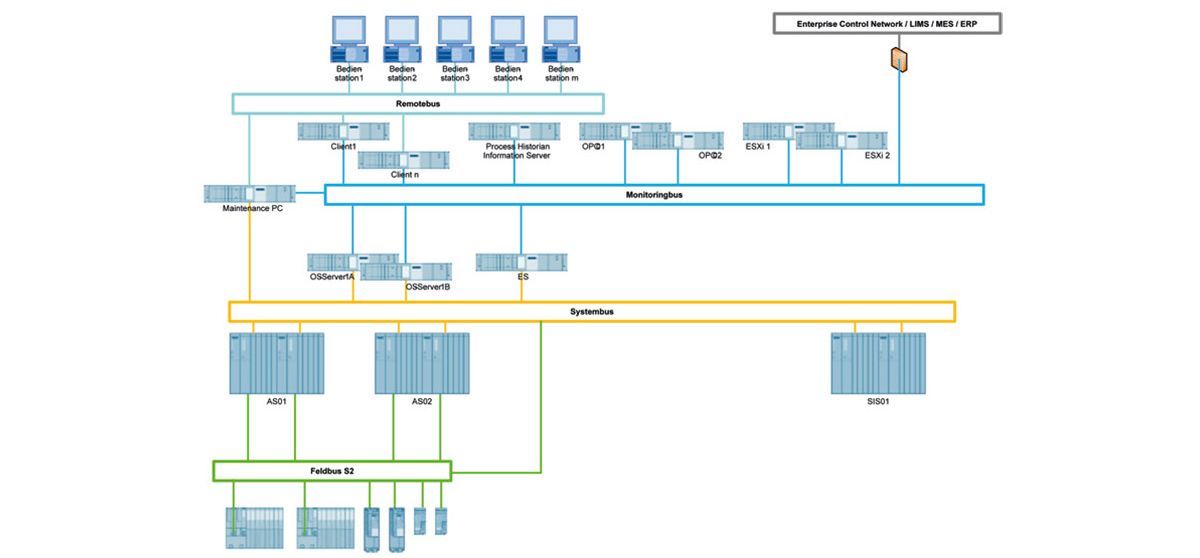Screen dimensions: 1200x558
Task: Click the Maintenance PC device icon
Action: 249,193
